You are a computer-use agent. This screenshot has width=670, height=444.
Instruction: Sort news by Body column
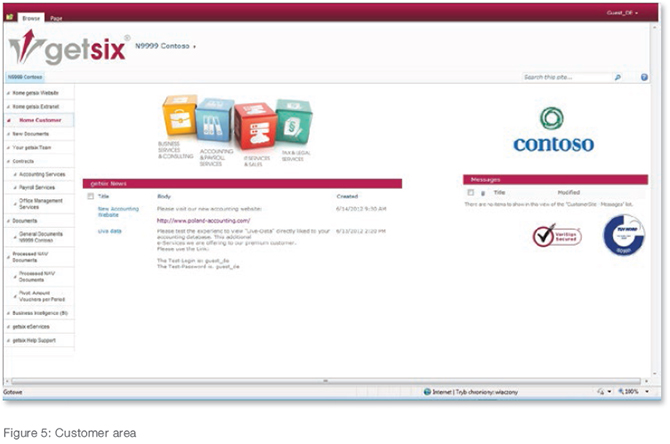tap(164, 196)
